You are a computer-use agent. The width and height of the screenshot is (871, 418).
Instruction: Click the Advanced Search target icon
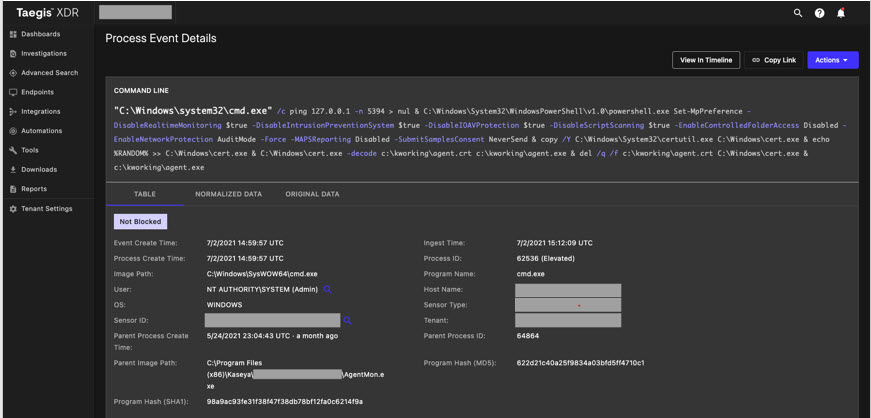13,73
